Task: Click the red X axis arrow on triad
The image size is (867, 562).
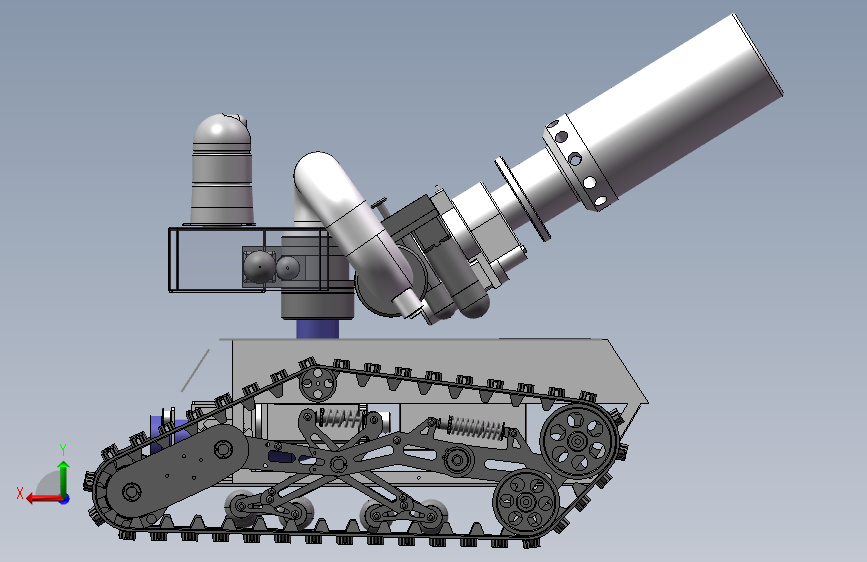Action: coord(44,499)
